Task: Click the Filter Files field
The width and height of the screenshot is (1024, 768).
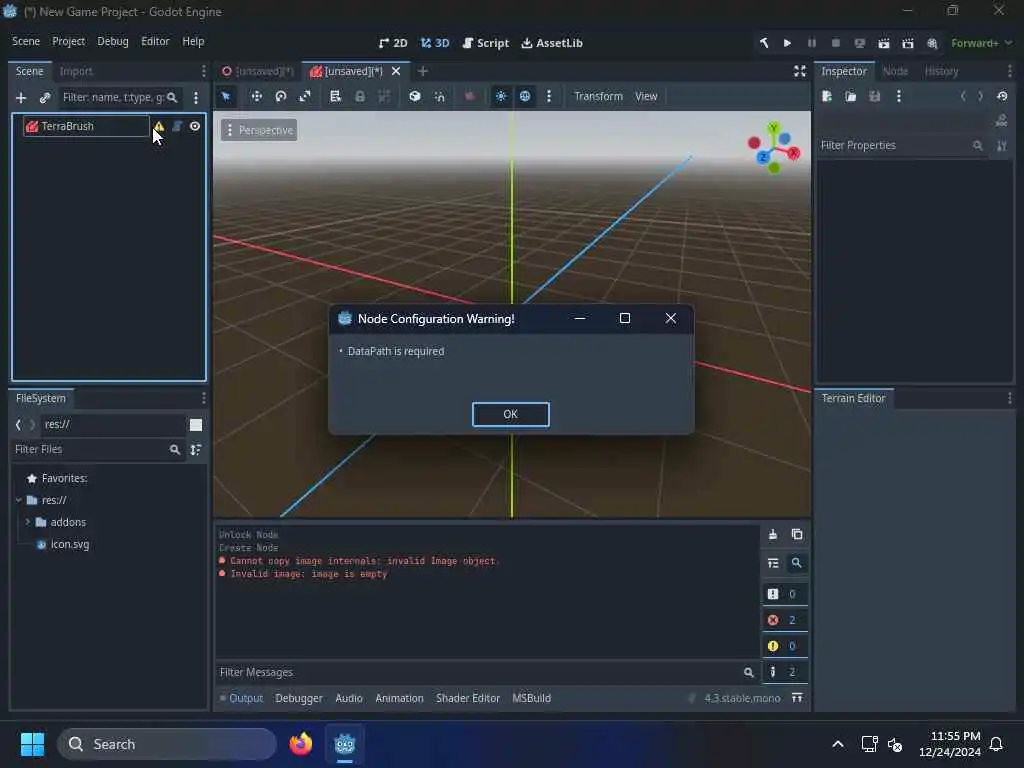Action: tap(98, 449)
